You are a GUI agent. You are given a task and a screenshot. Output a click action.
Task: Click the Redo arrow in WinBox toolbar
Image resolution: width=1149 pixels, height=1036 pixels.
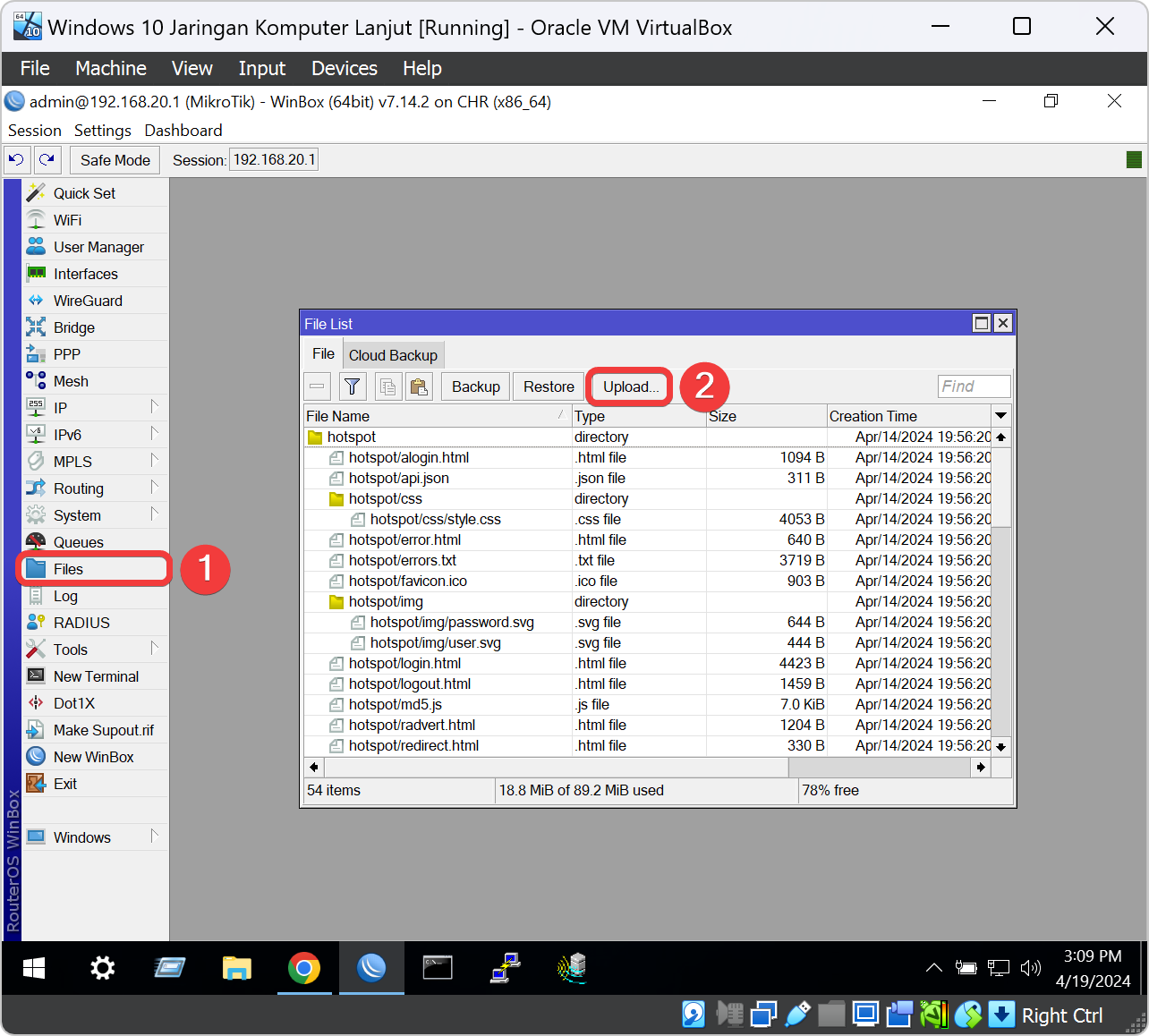coord(47,160)
